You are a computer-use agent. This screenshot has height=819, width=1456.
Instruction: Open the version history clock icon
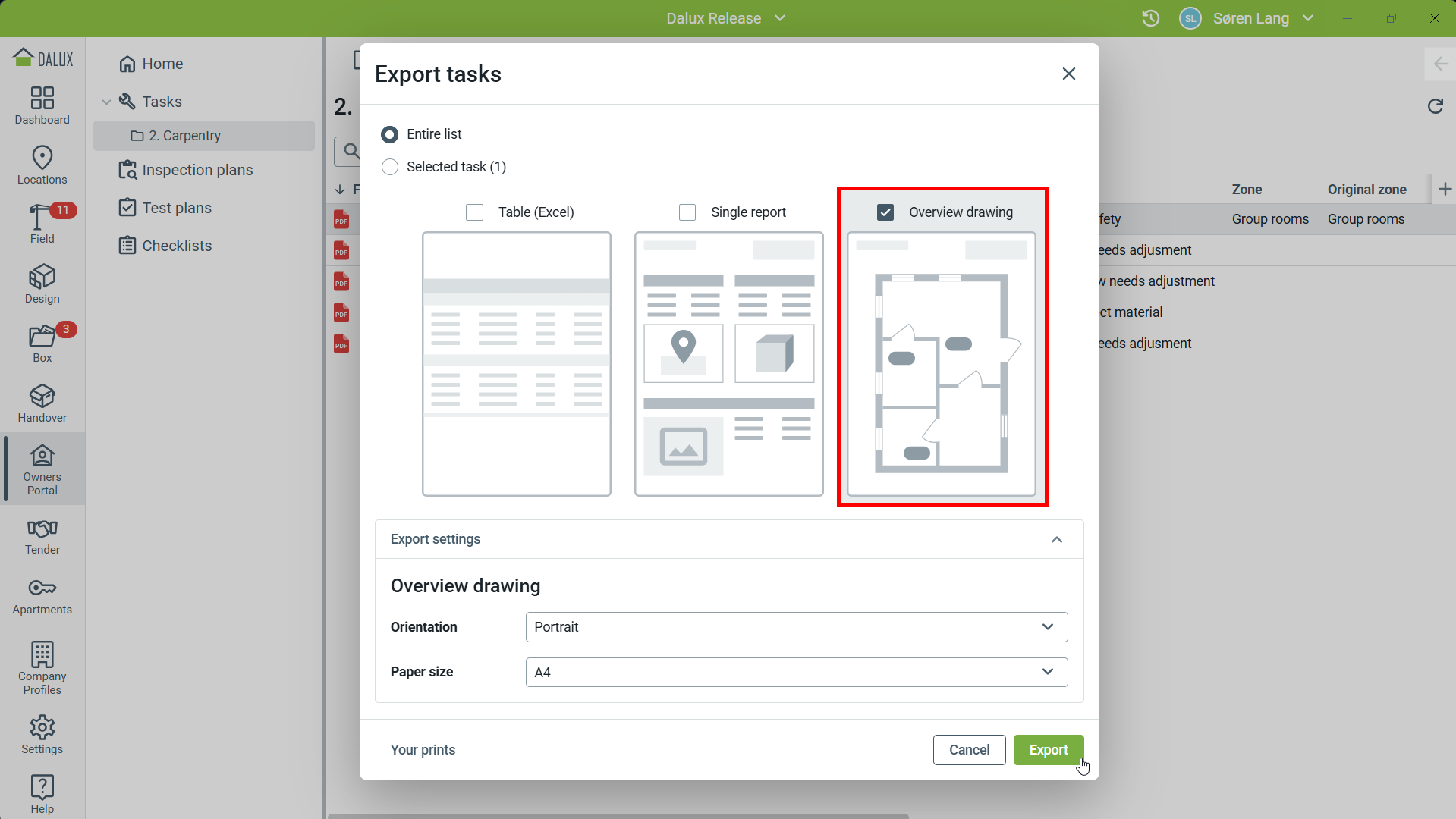[1151, 18]
